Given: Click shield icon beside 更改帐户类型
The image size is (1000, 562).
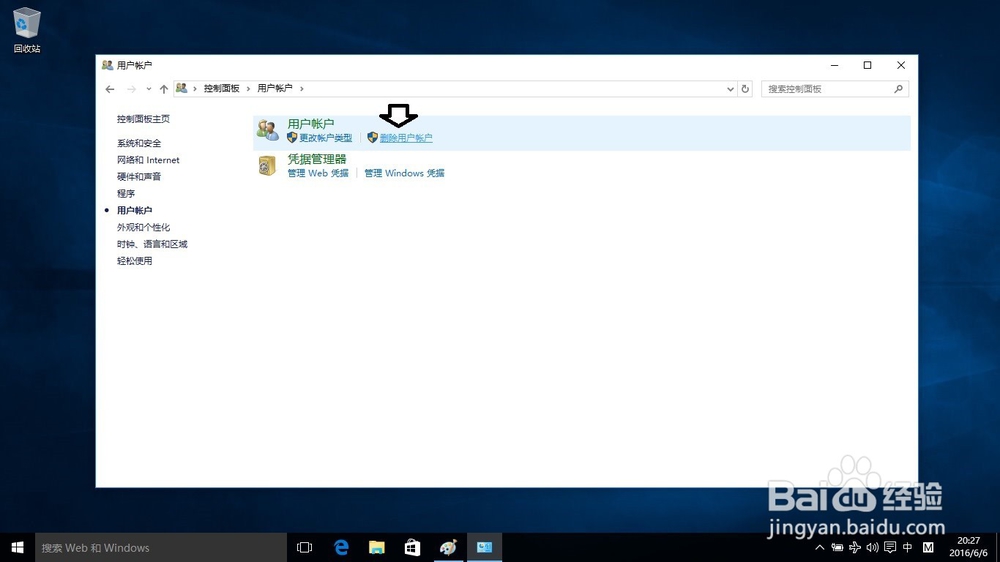Looking at the screenshot, I should [292, 138].
